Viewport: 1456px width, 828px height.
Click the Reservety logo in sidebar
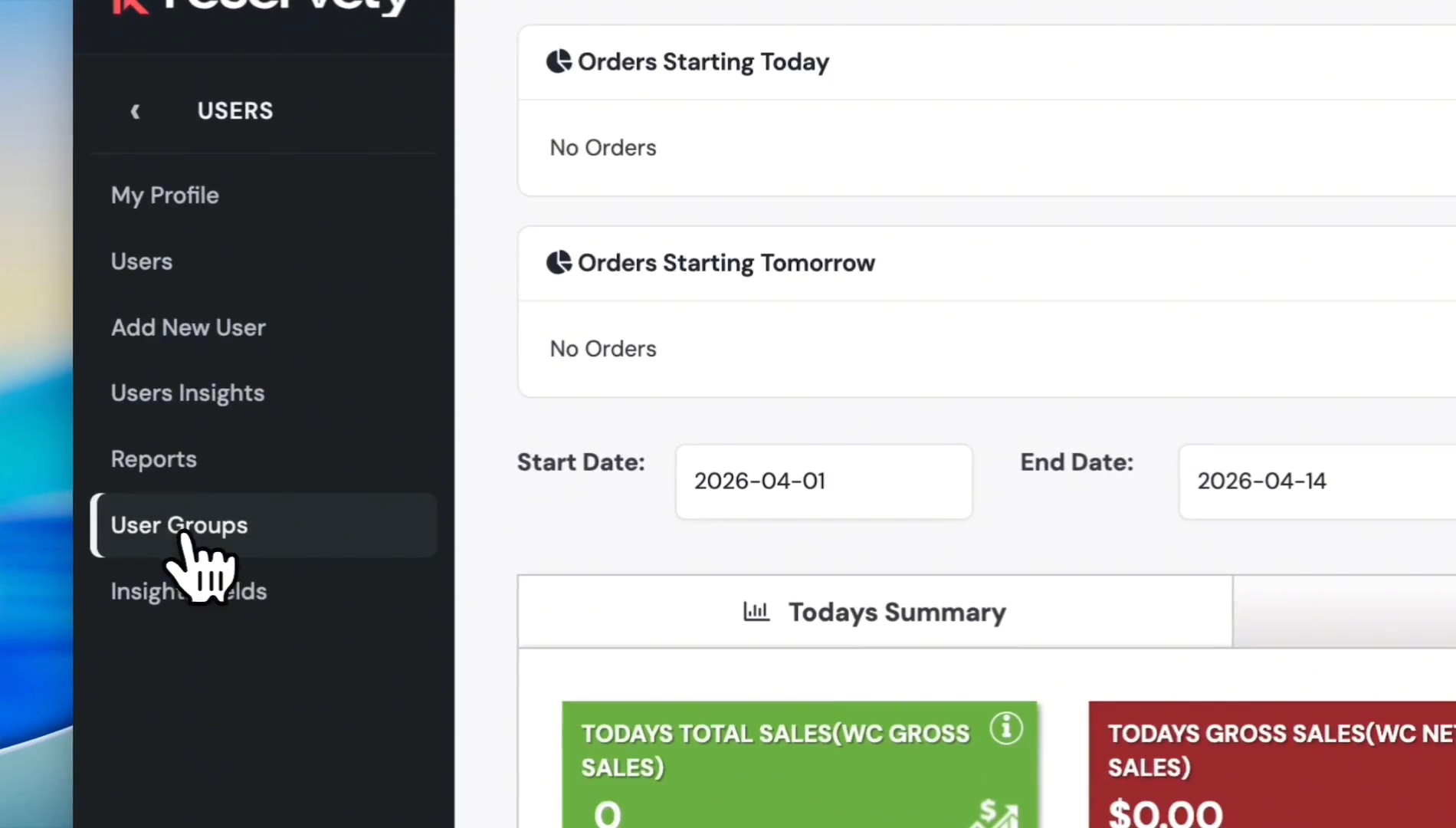click(x=261, y=8)
